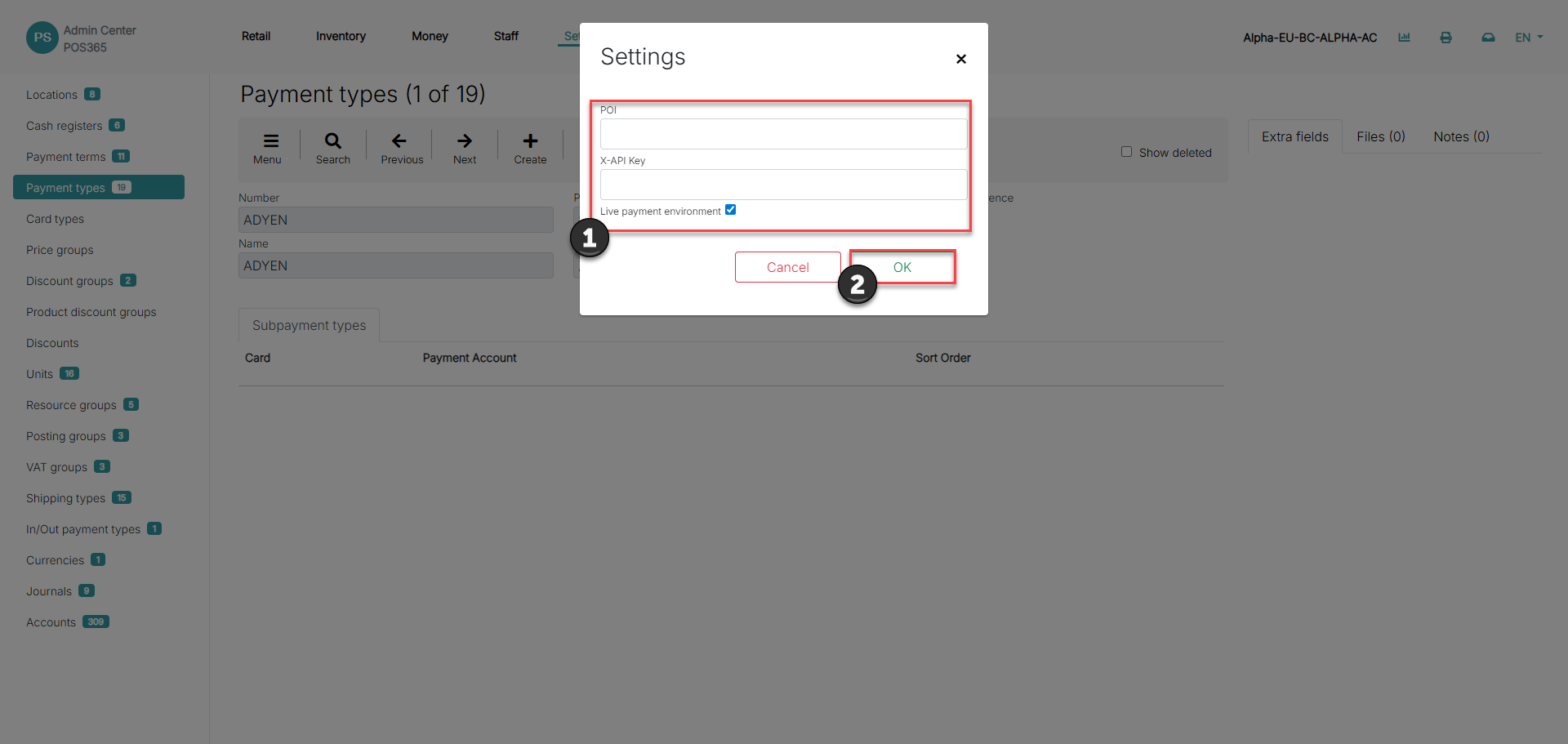Screen dimensions: 1568x744
Task: Select Payment types in sidebar
Action: tap(99, 187)
